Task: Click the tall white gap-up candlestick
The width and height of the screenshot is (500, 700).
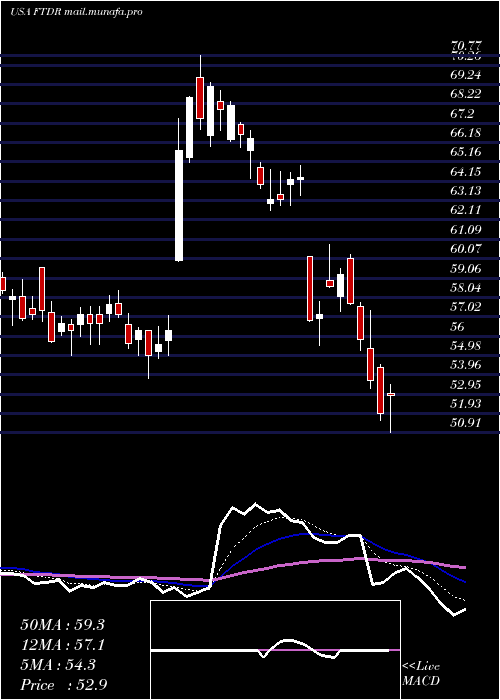Action: (179, 205)
